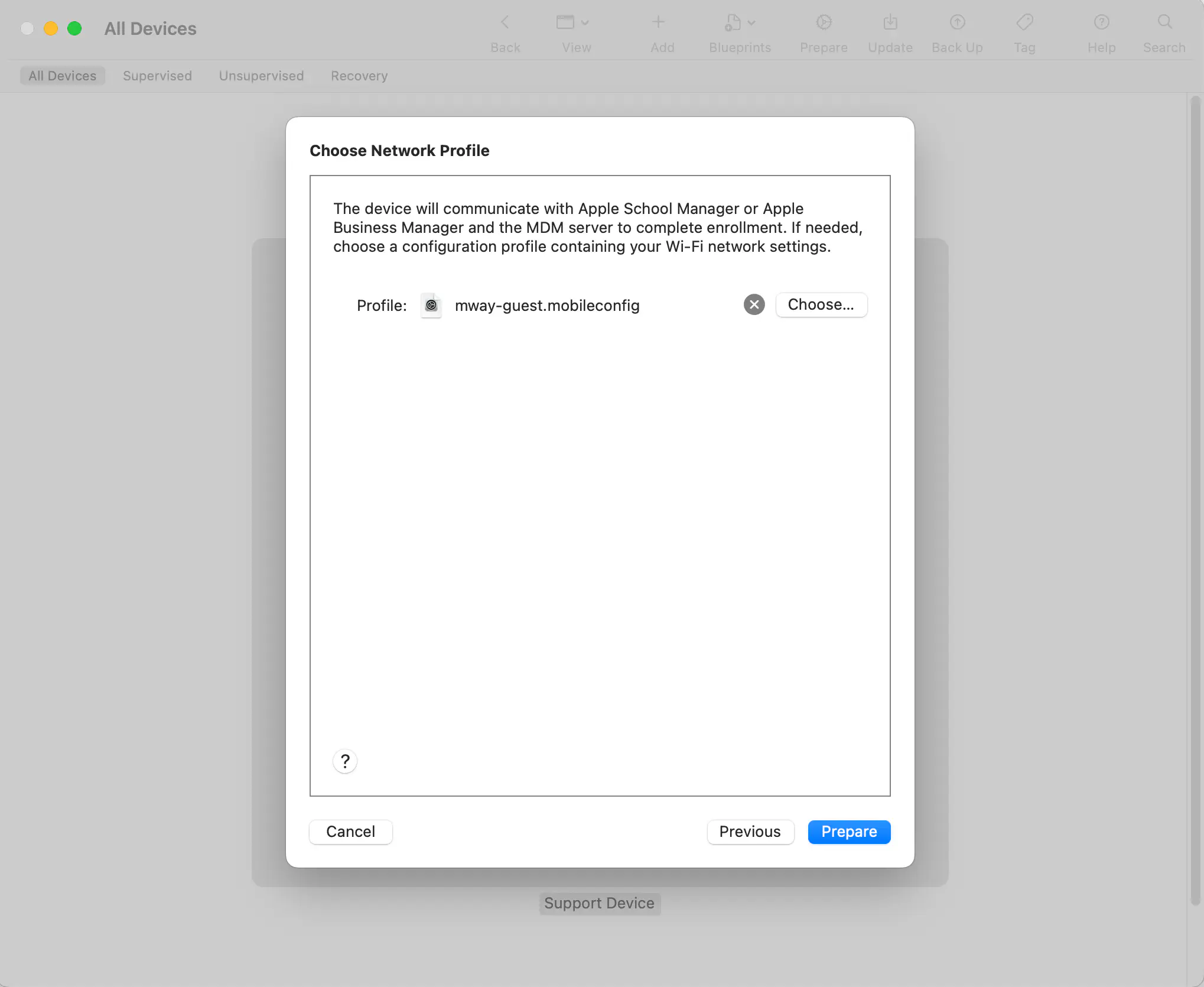The height and width of the screenshot is (987, 1204).
Task: Switch to the Supervised tab
Action: pyautogui.click(x=157, y=76)
